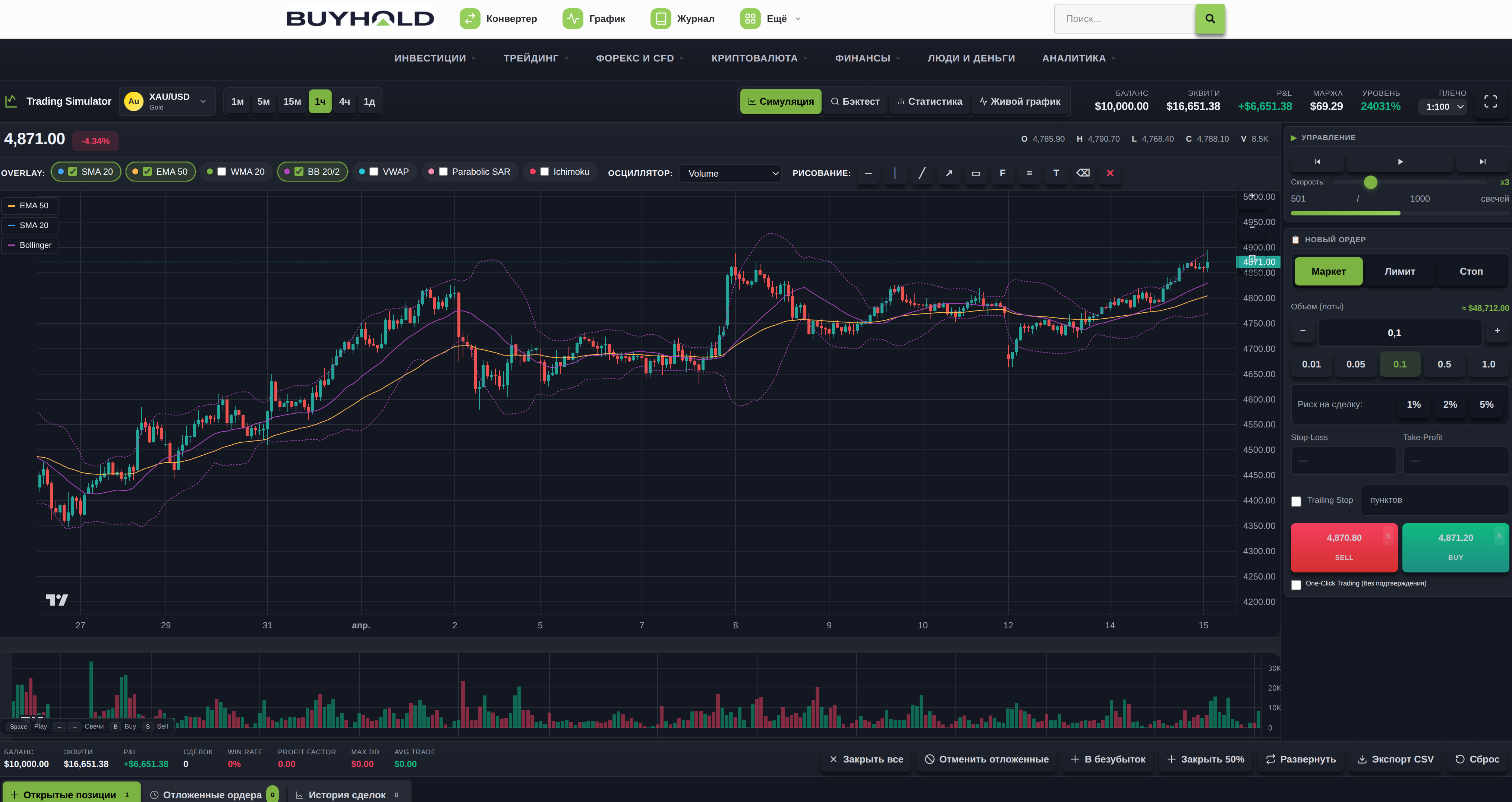1512x802 pixels.
Task: Enable the Trailing Stop checkbox
Action: click(x=1296, y=502)
